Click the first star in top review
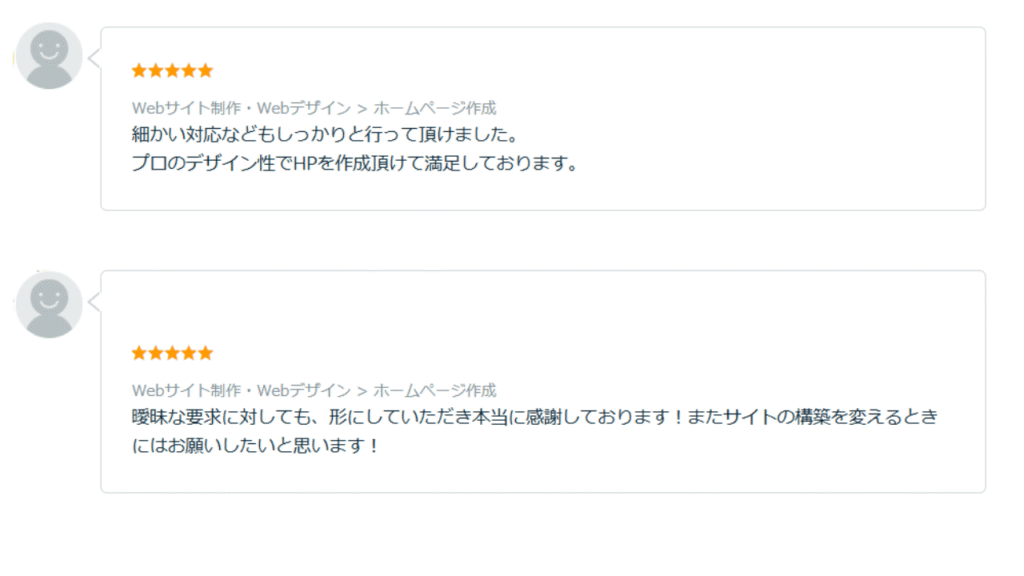Viewport: 1024px width, 576px height. [139, 71]
